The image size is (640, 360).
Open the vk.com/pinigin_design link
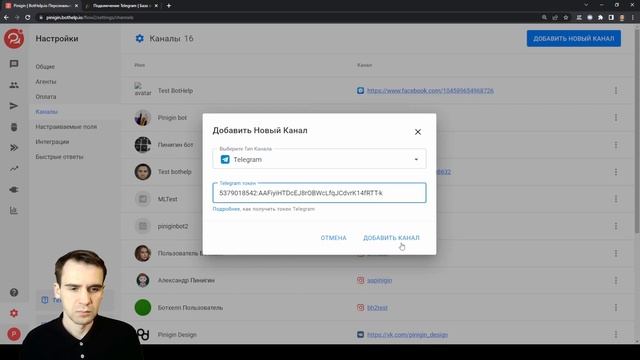coord(407,335)
